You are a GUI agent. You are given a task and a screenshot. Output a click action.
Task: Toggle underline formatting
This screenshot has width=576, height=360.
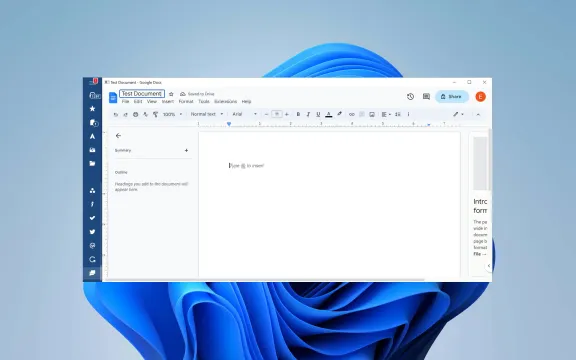tap(318, 115)
